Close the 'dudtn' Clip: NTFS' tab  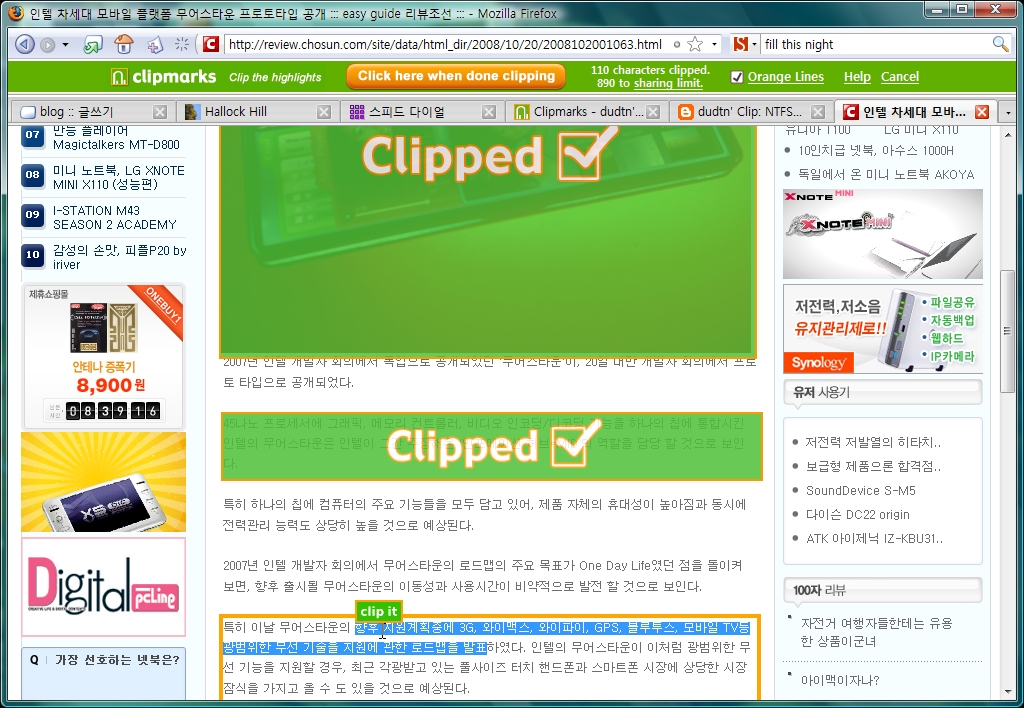(x=818, y=112)
